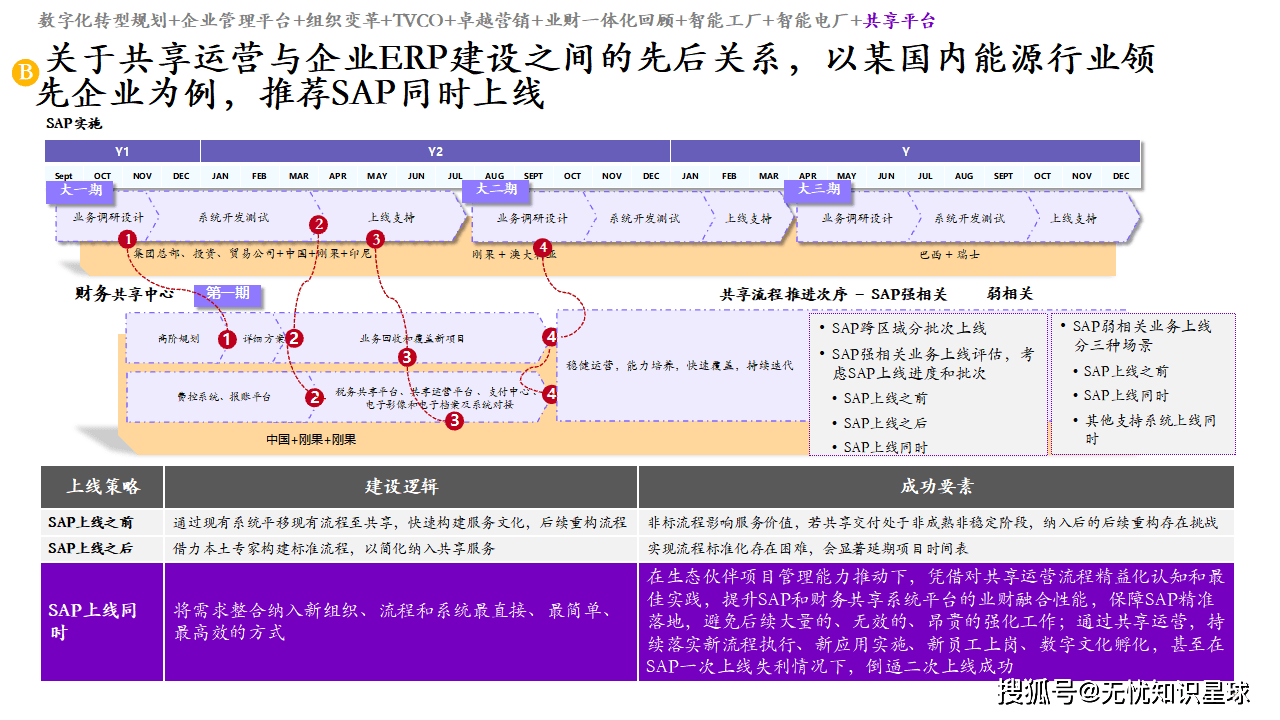The width and height of the screenshot is (1280, 720).
Task: Select the 大一期 phase tag
Action: pyautogui.click(x=80, y=189)
